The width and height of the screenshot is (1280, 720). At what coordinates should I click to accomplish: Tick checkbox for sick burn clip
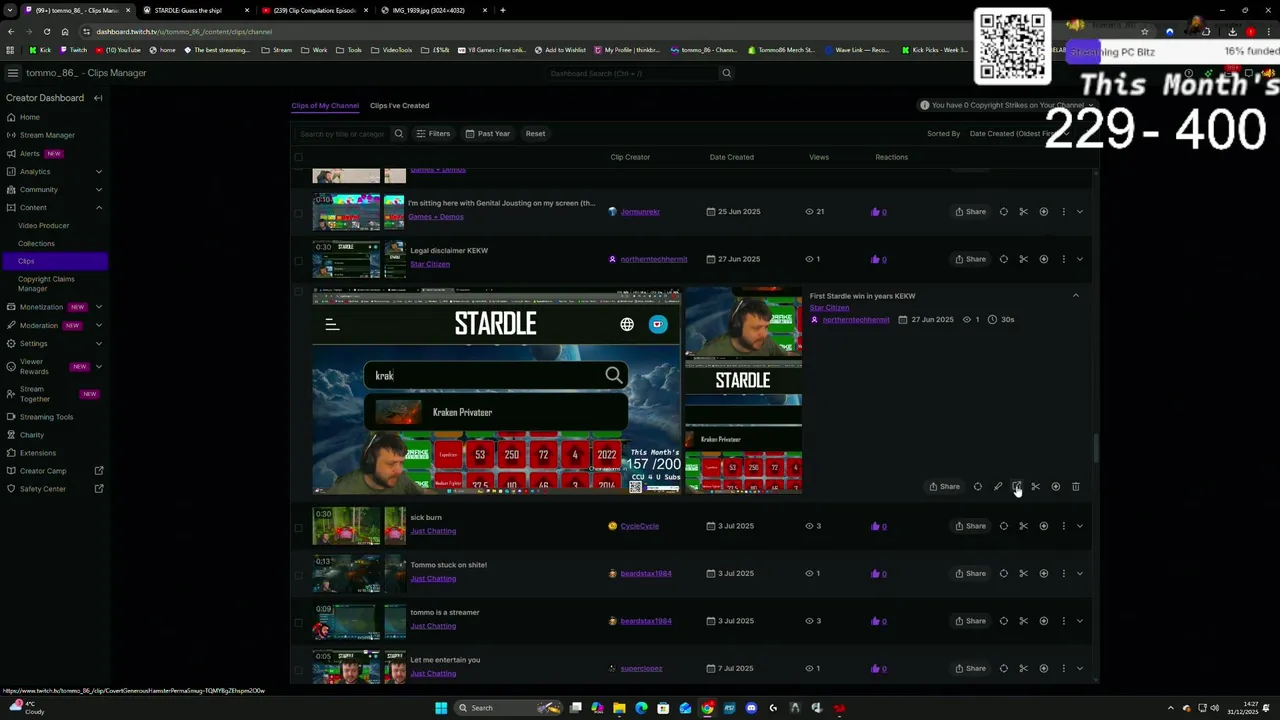(x=298, y=526)
